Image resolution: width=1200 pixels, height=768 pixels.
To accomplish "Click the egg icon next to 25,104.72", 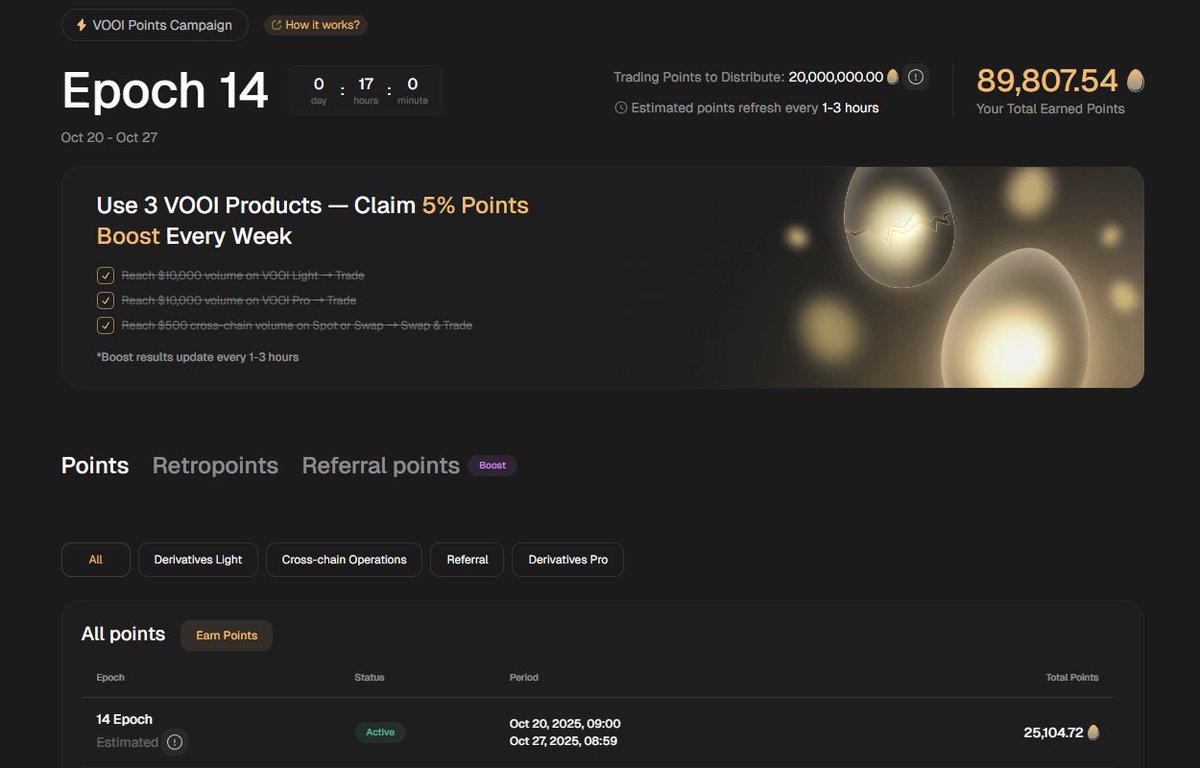I will [1093, 732].
